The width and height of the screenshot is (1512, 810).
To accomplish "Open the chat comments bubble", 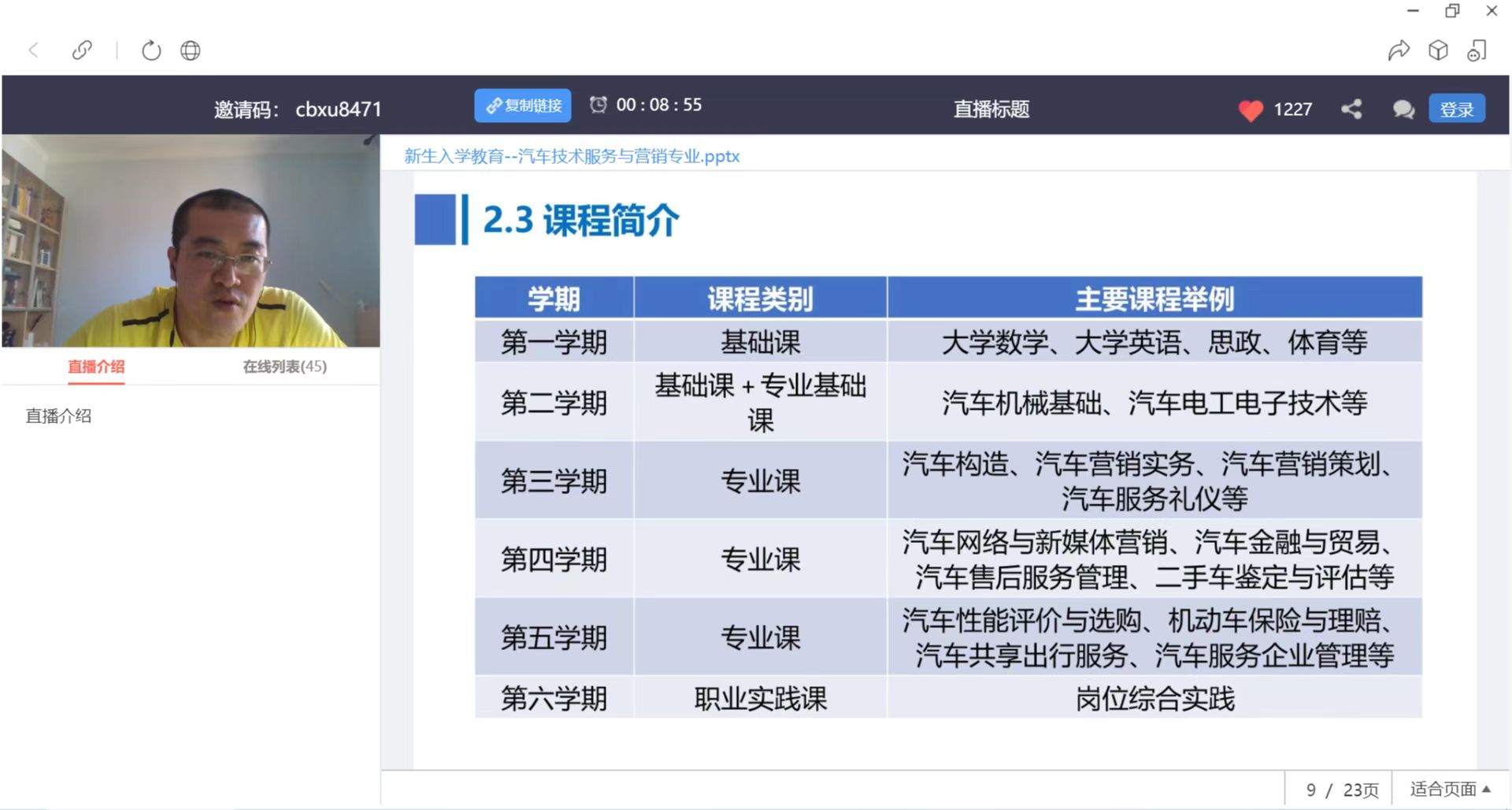I will click(1403, 110).
